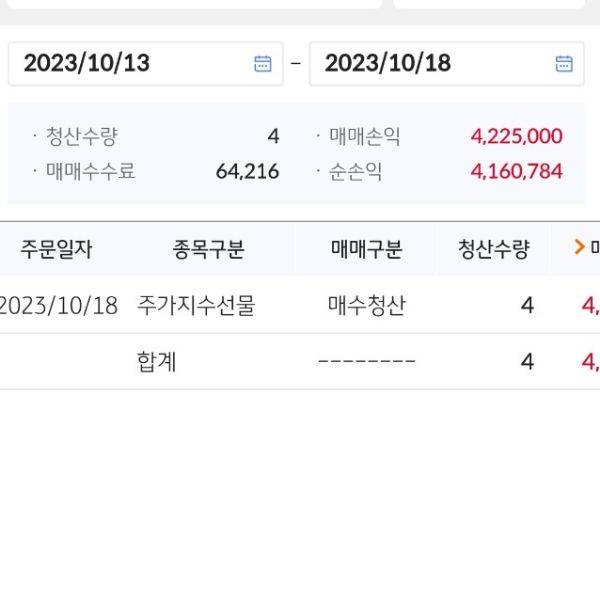Select the 2023/10/18 order date cell
The image size is (600, 600).
click(x=58, y=306)
